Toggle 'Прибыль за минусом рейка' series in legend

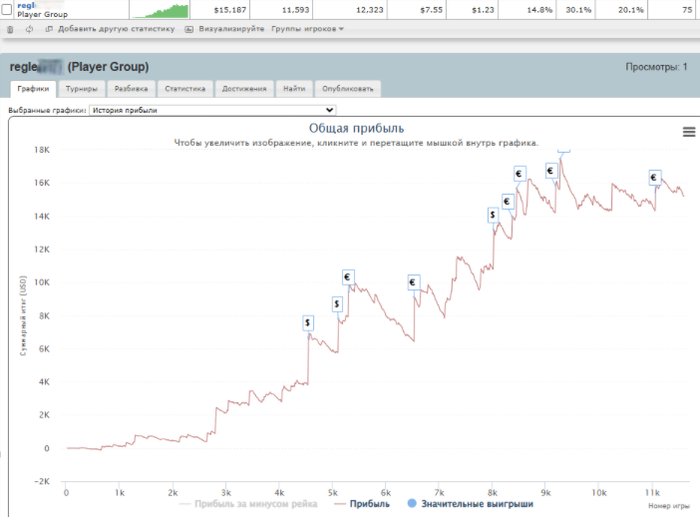248,504
